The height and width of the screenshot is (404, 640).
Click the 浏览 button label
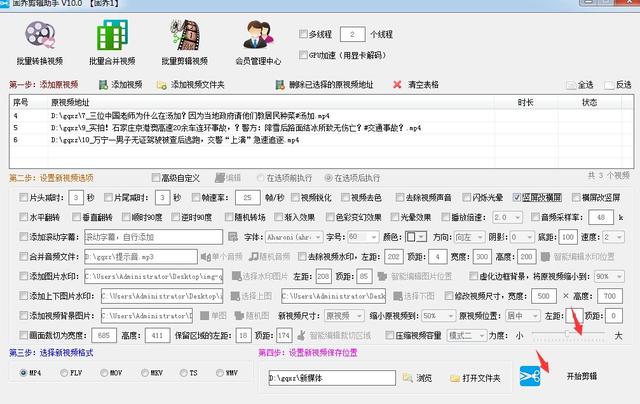click(424, 378)
